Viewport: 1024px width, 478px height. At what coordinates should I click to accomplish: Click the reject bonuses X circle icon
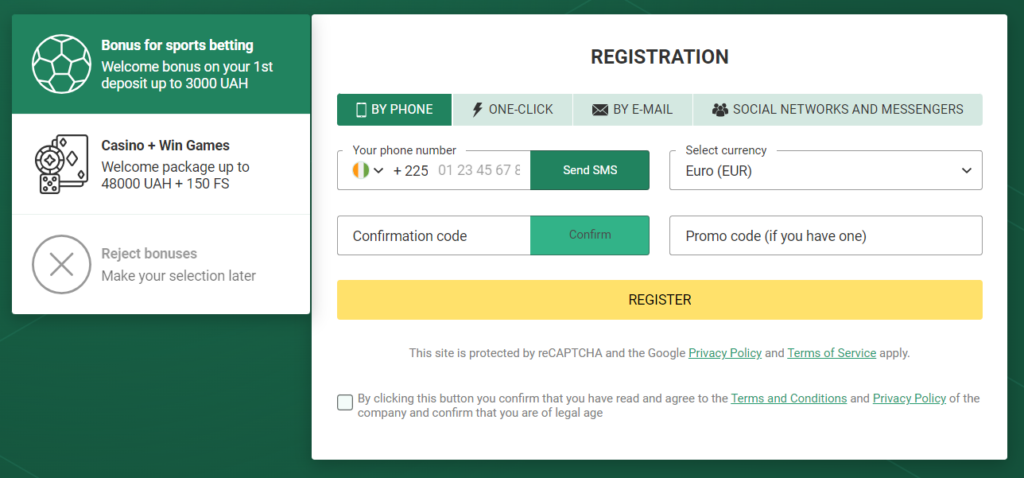coord(61,264)
